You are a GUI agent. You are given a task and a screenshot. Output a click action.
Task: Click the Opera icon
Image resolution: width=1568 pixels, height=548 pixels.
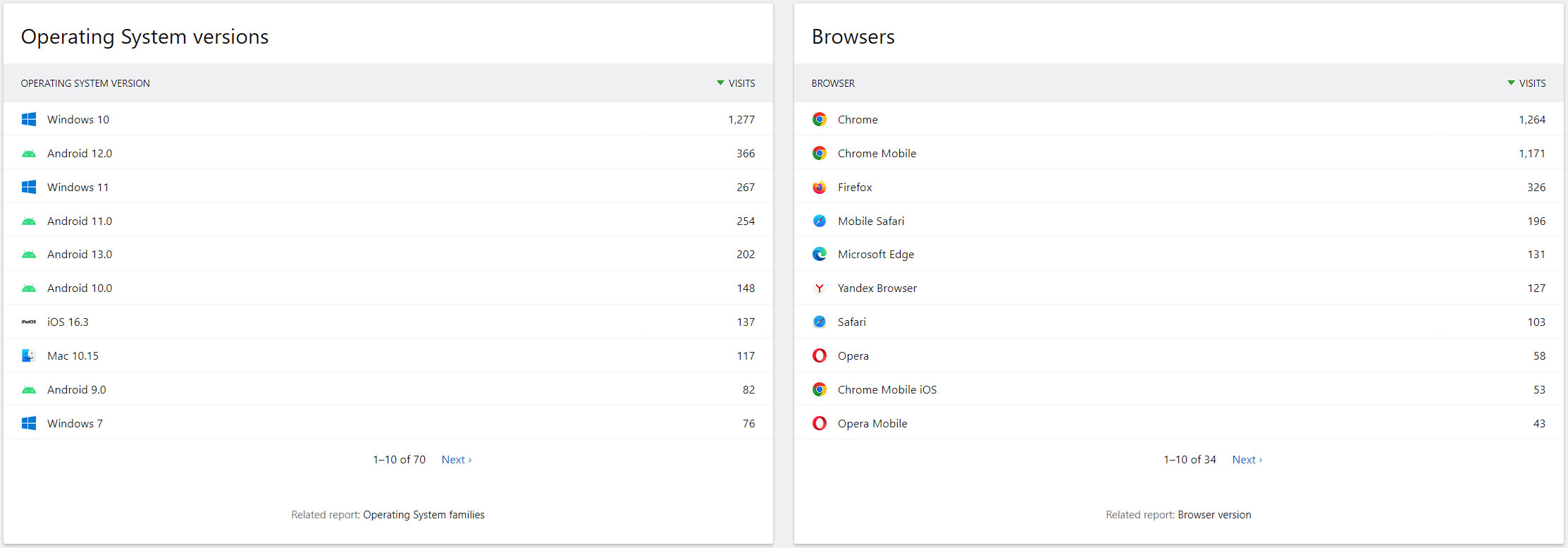(x=820, y=355)
